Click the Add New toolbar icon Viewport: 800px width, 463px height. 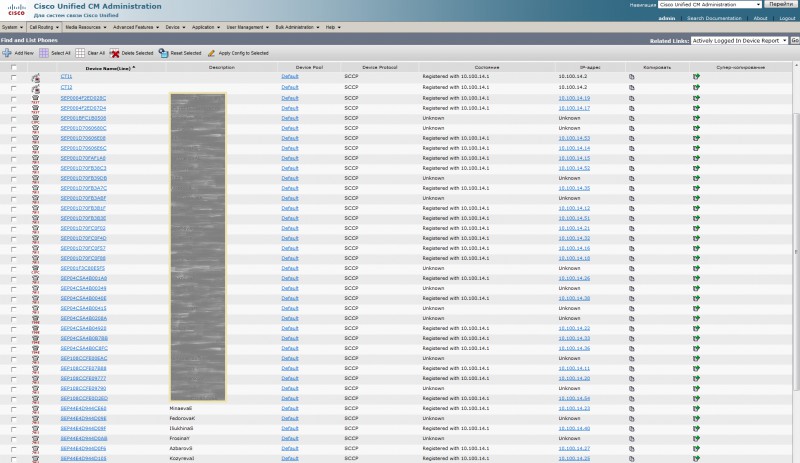tap(7, 53)
